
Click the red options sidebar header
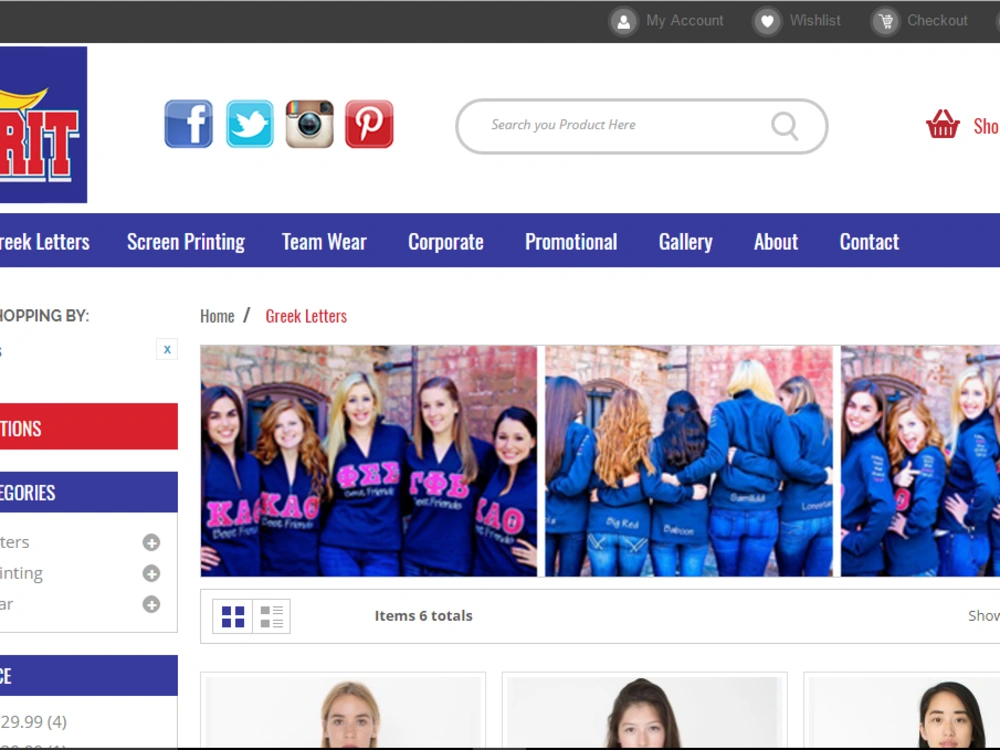[89, 427]
